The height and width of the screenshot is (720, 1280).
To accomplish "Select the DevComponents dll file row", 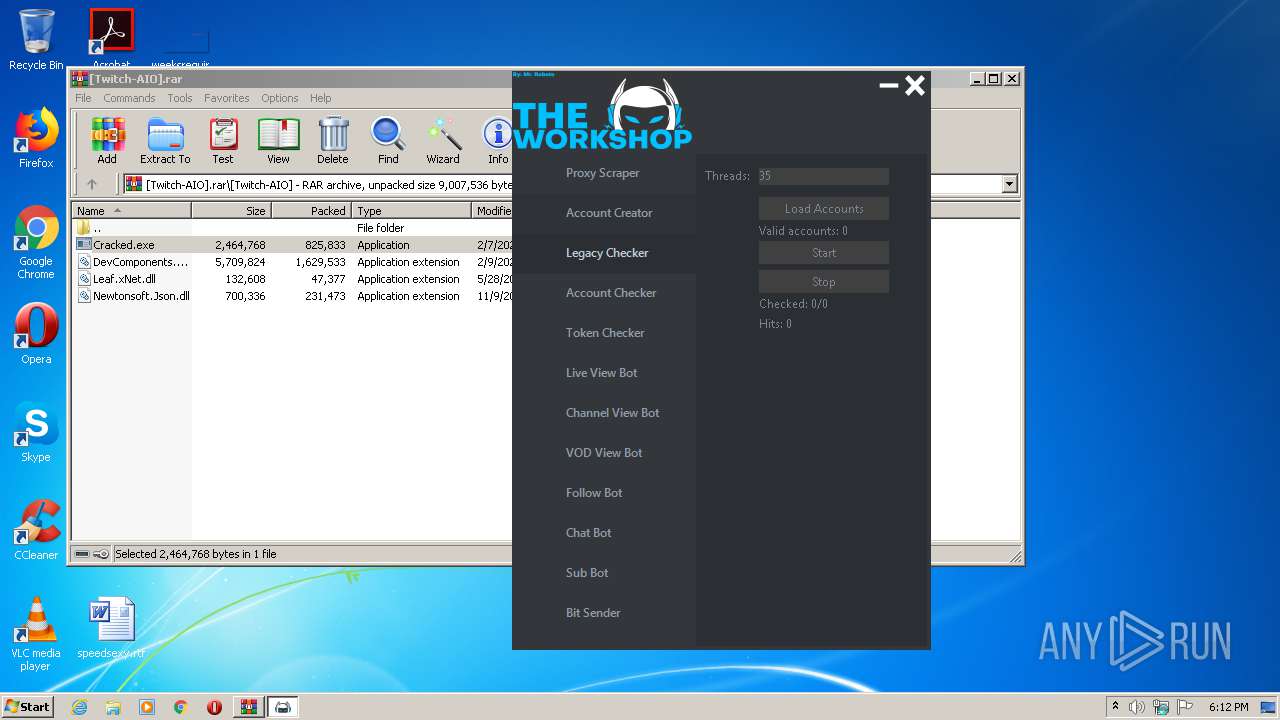I will [292, 262].
